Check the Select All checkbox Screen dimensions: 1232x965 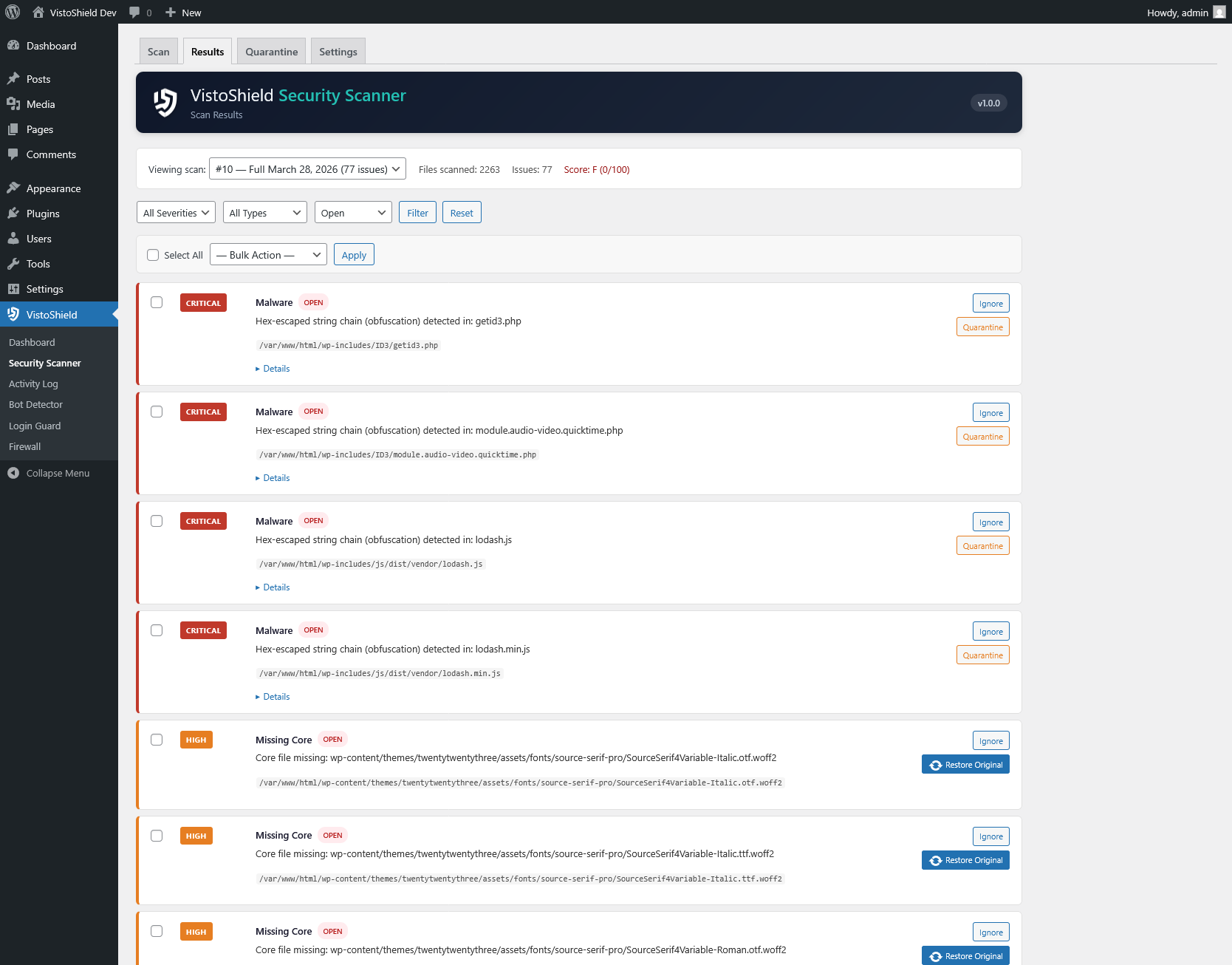153,255
